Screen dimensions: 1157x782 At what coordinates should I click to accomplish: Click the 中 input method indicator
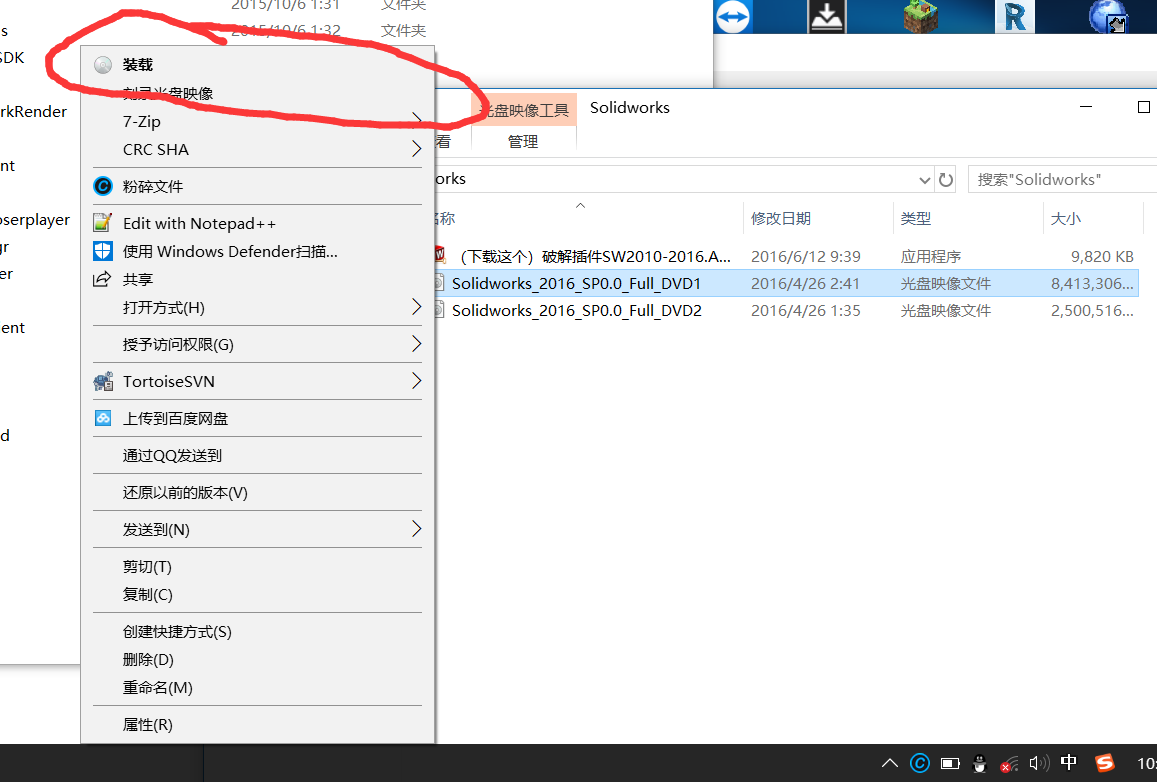point(1068,762)
